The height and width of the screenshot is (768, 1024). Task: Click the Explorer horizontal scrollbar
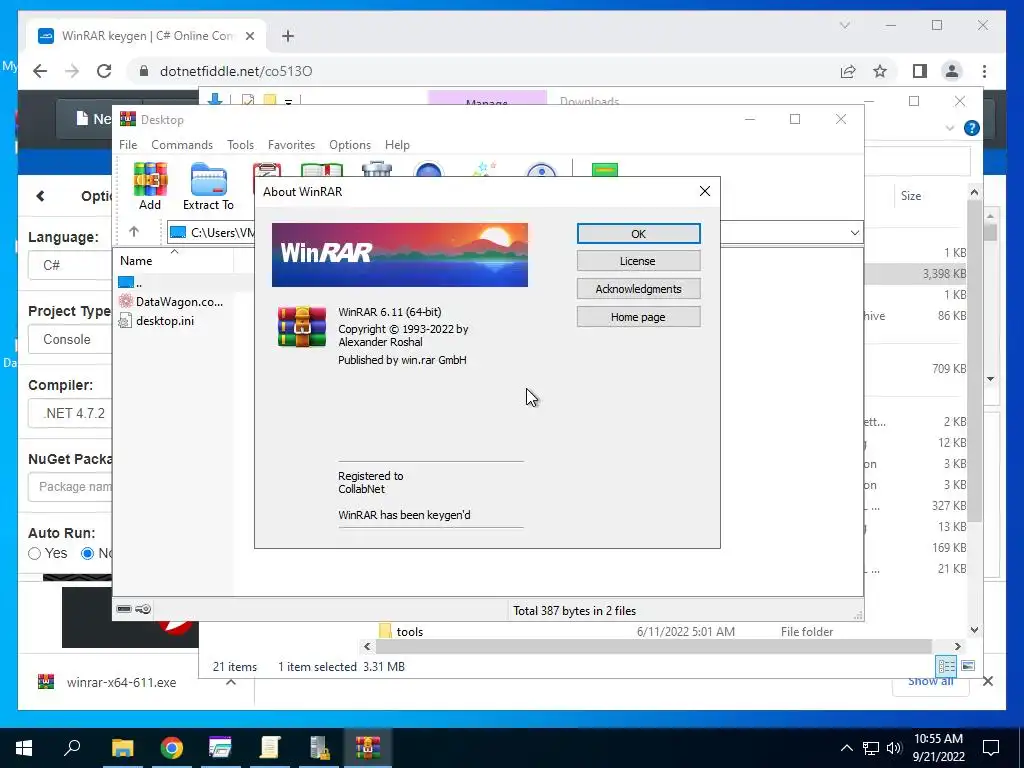654,646
